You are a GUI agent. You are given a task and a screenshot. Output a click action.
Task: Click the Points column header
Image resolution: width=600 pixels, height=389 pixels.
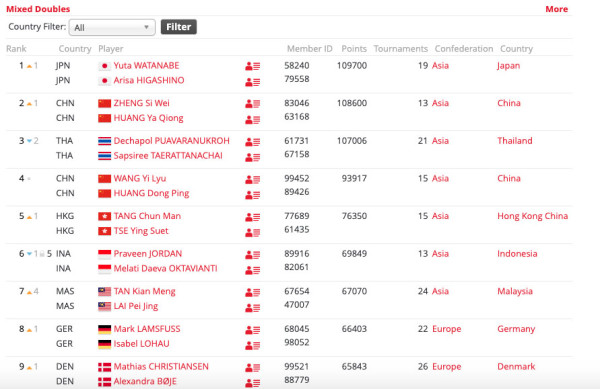pos(354,49)
